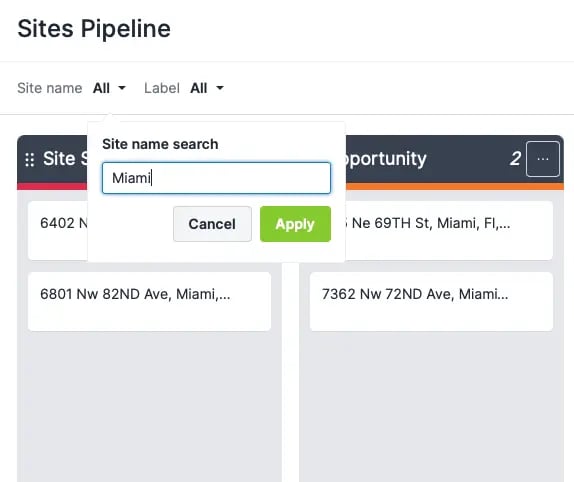Click the Label filter label
Image resolution: width=574 pixels, height=482 pixels.
(162, 88)
